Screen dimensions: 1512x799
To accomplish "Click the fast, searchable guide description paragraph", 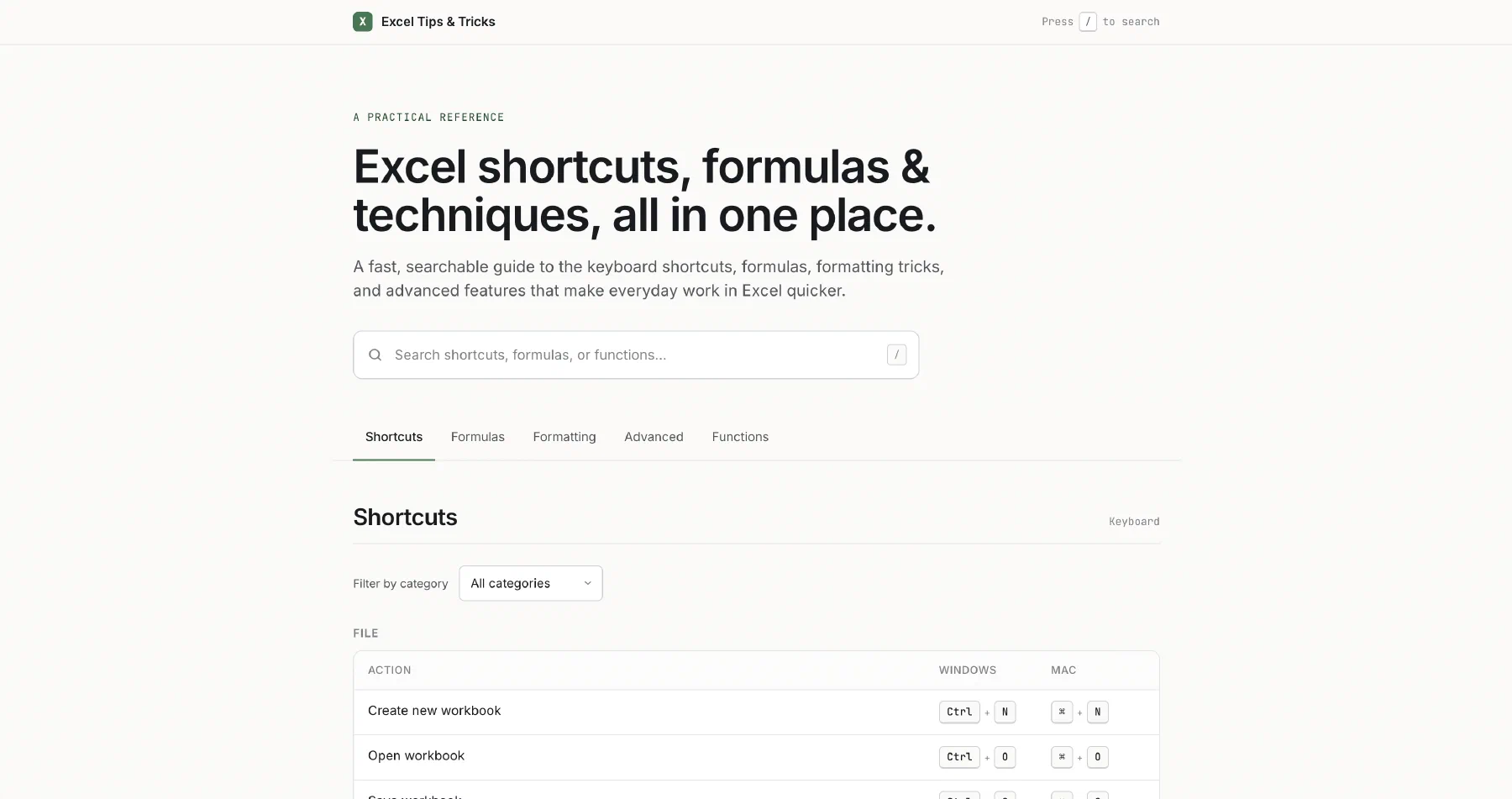I will pyautogui.click(x=648, y=278).
